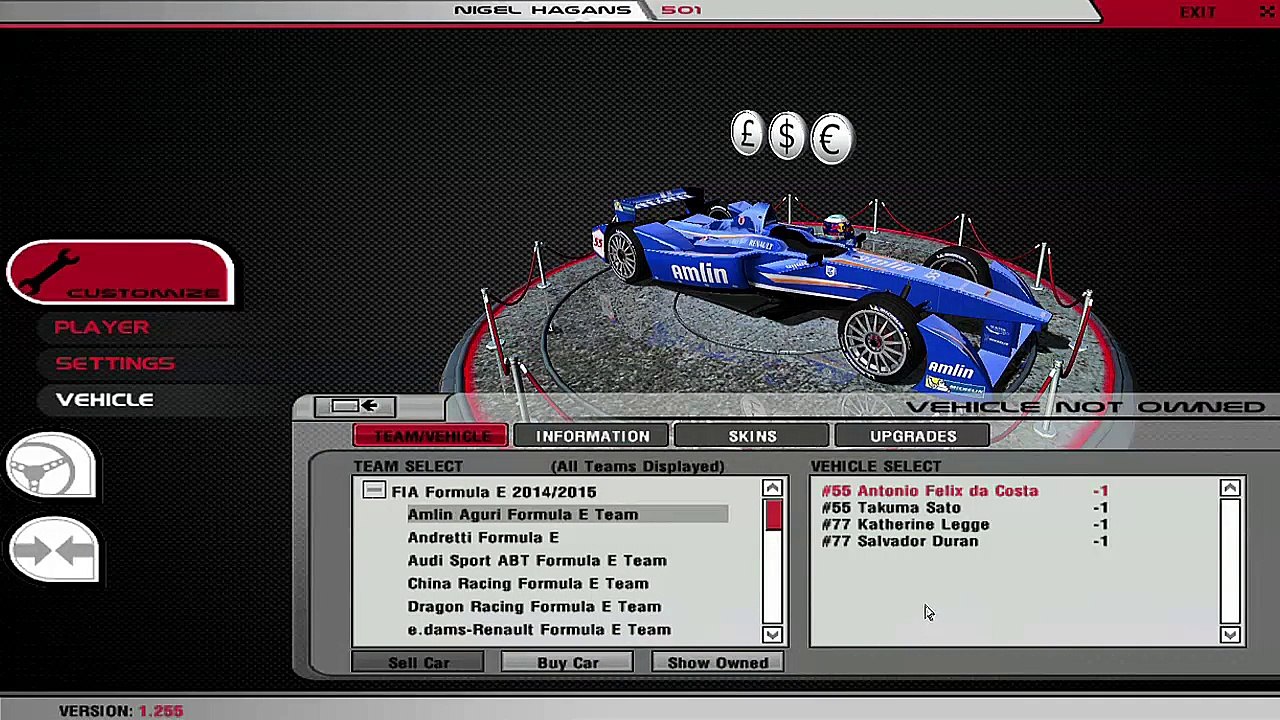Click team list scroll up arrow
The height and width of the screenshot is (720, 1280).
[x=772, y=488]
